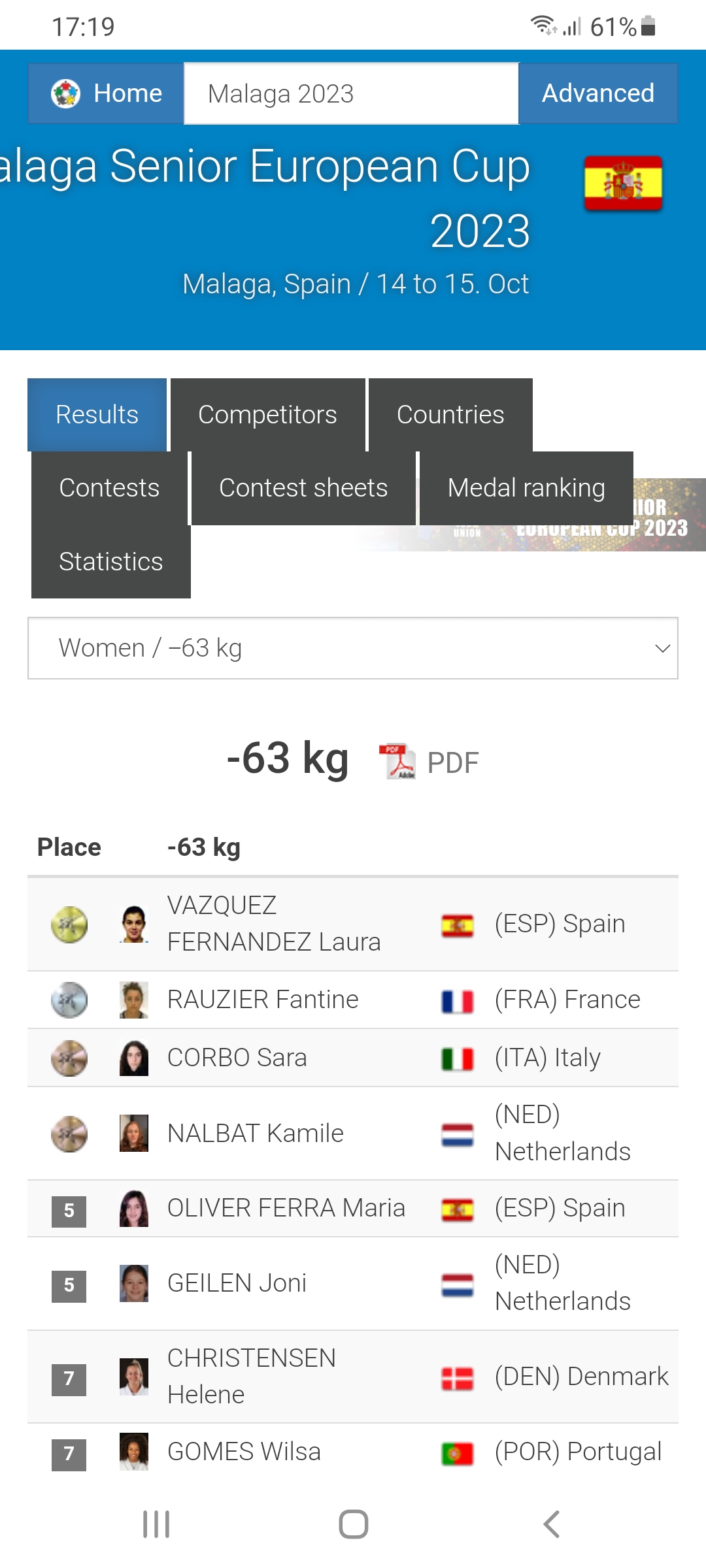Click the Advanced search button

click(598, 93)
